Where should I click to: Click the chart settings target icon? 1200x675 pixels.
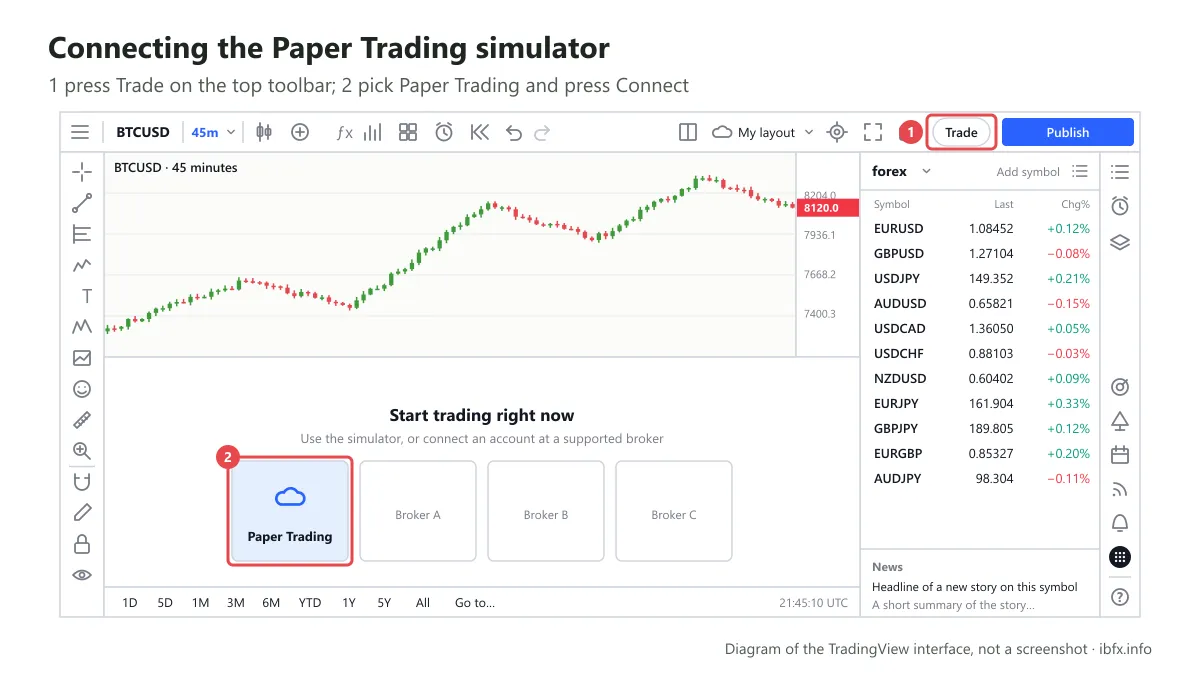838,132
